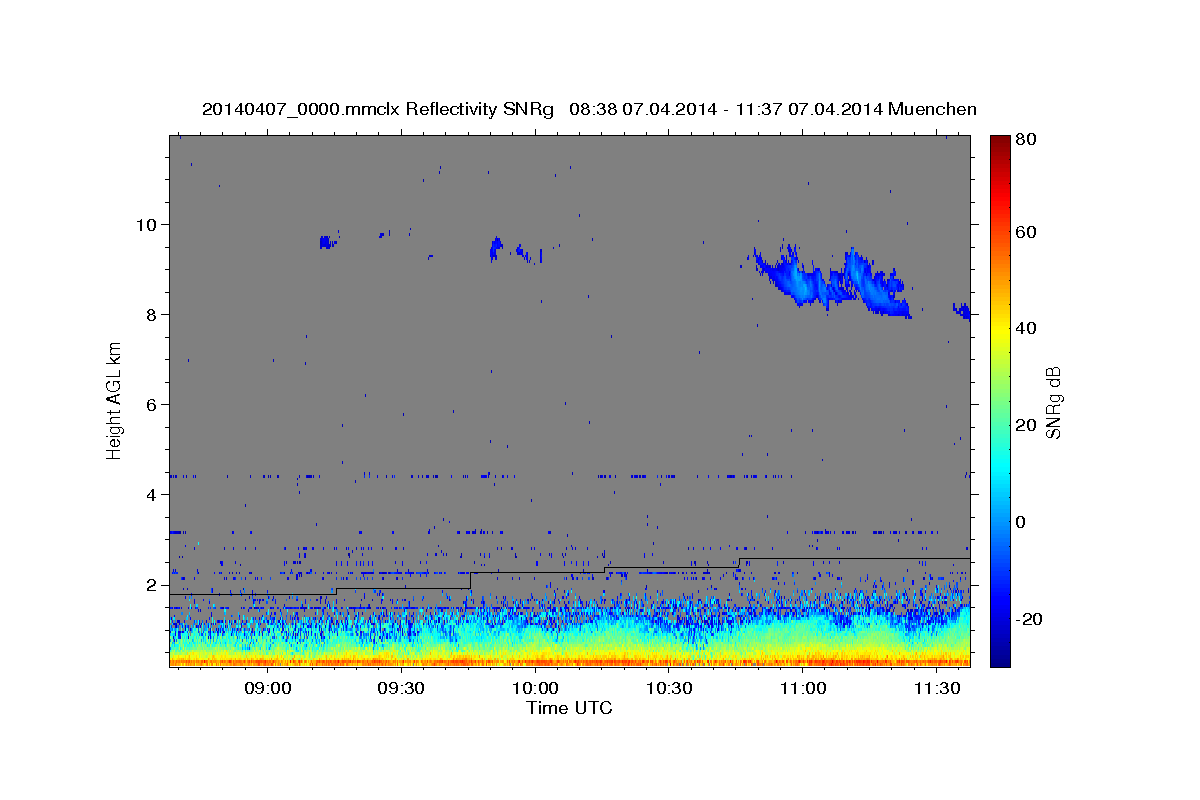The height and width of the screenshot is (800, 1200).
Task: Click the dark blue bottom of colorbar
Action: [x=1000, y=655]
